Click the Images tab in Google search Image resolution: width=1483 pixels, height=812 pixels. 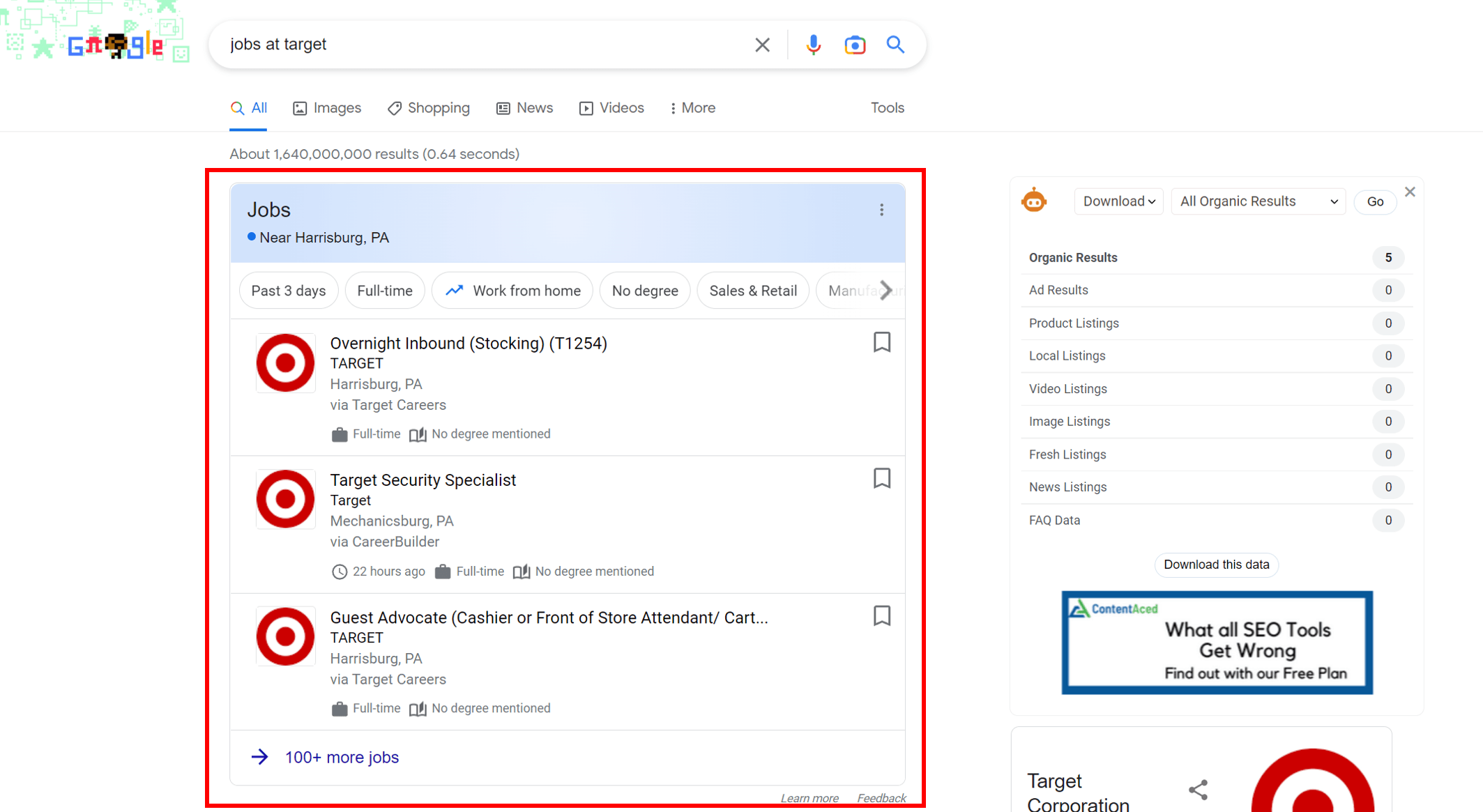click(x=327, y=108)
